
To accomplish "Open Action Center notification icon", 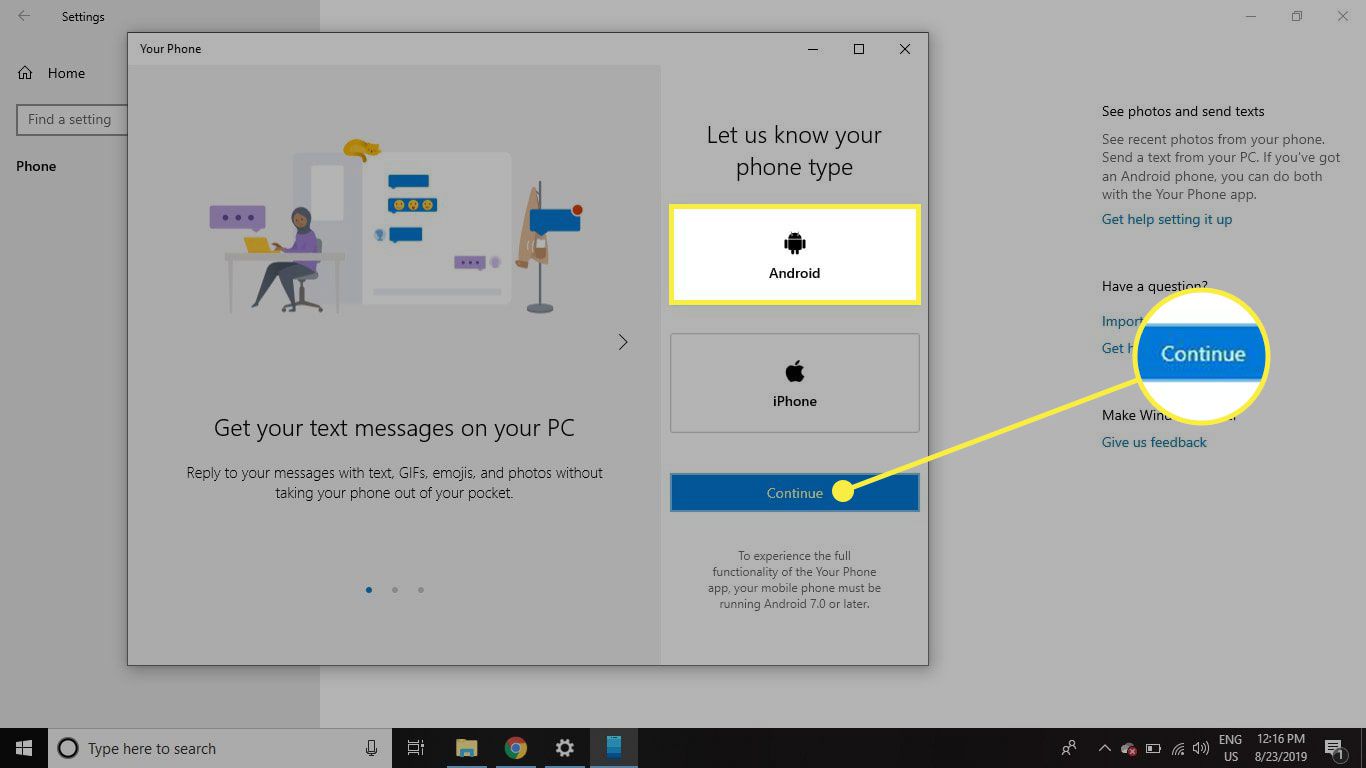I will 1333,748.
